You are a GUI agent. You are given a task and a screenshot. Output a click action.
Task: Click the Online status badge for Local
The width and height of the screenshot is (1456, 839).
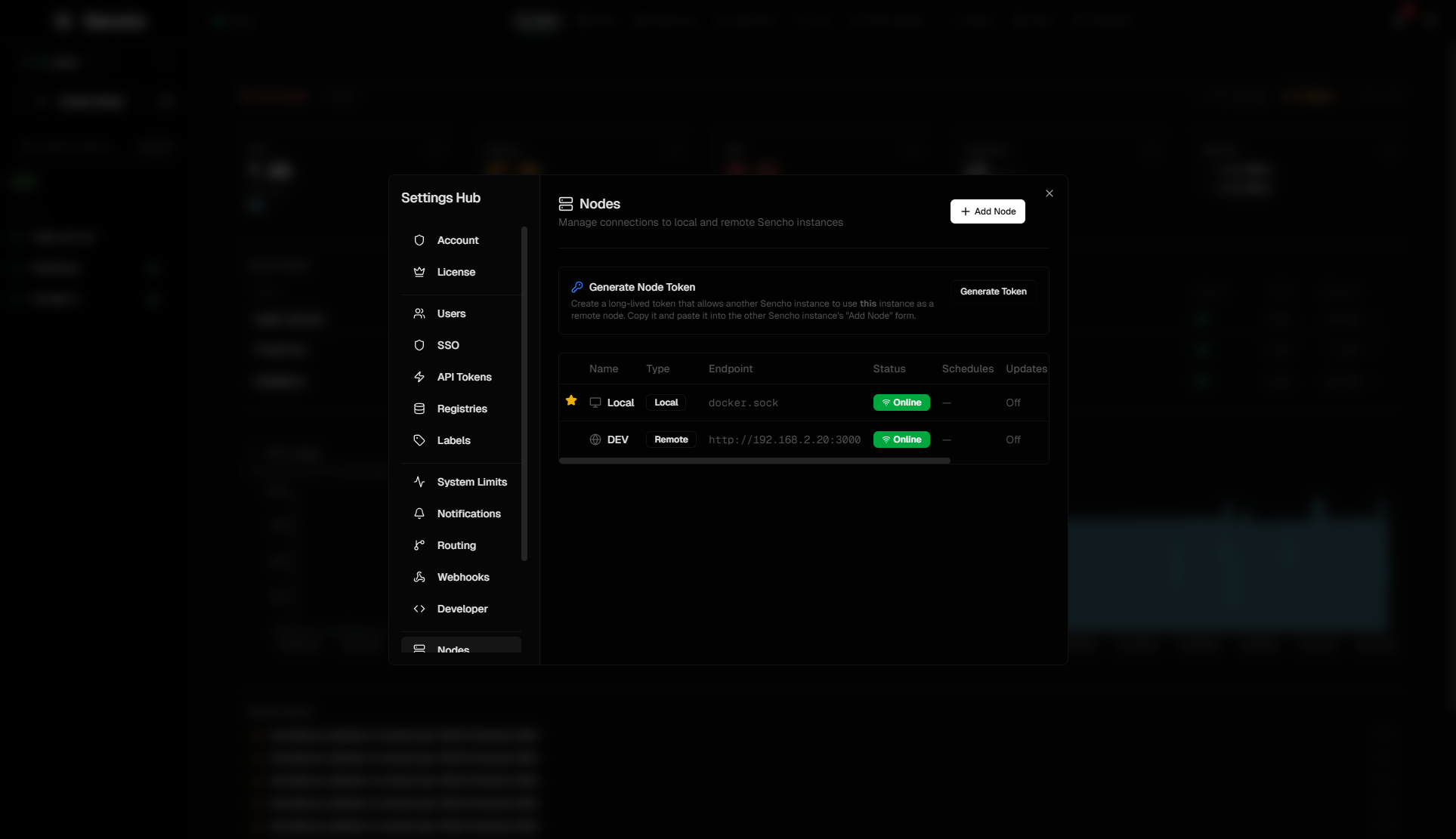tap(901, 403)
